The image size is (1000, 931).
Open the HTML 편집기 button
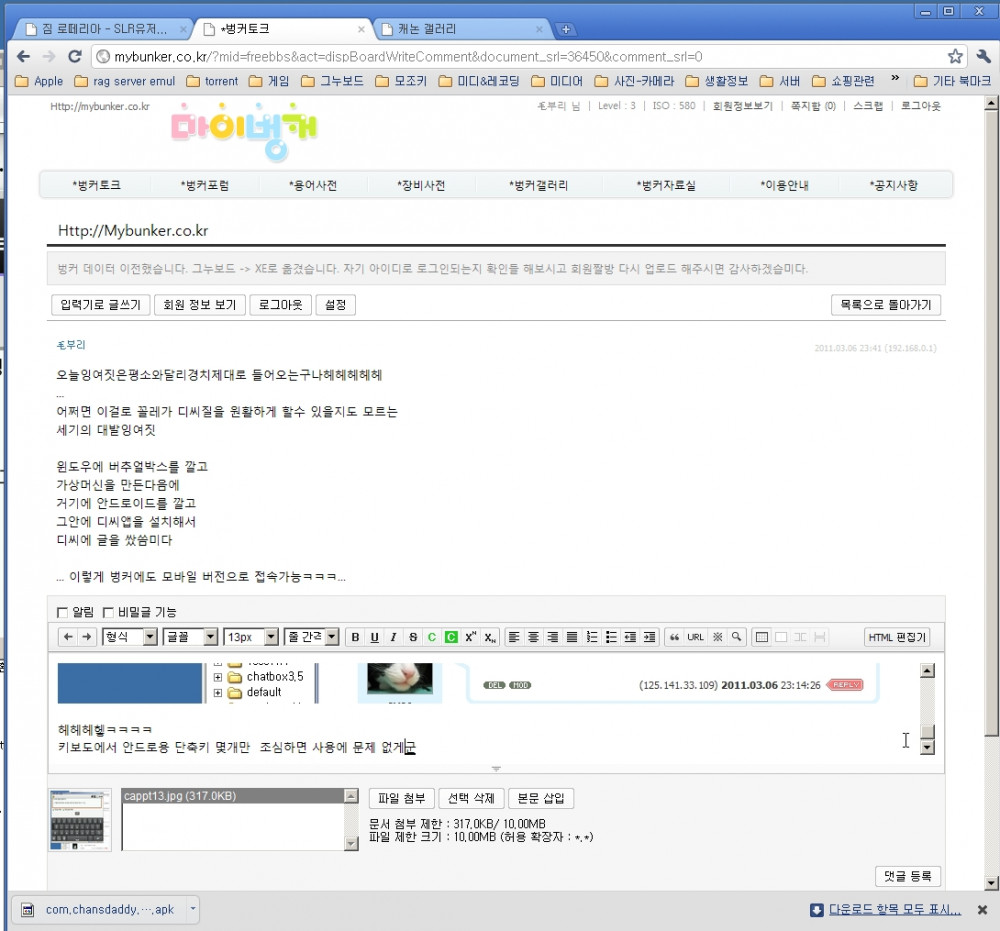click(897, 637)
